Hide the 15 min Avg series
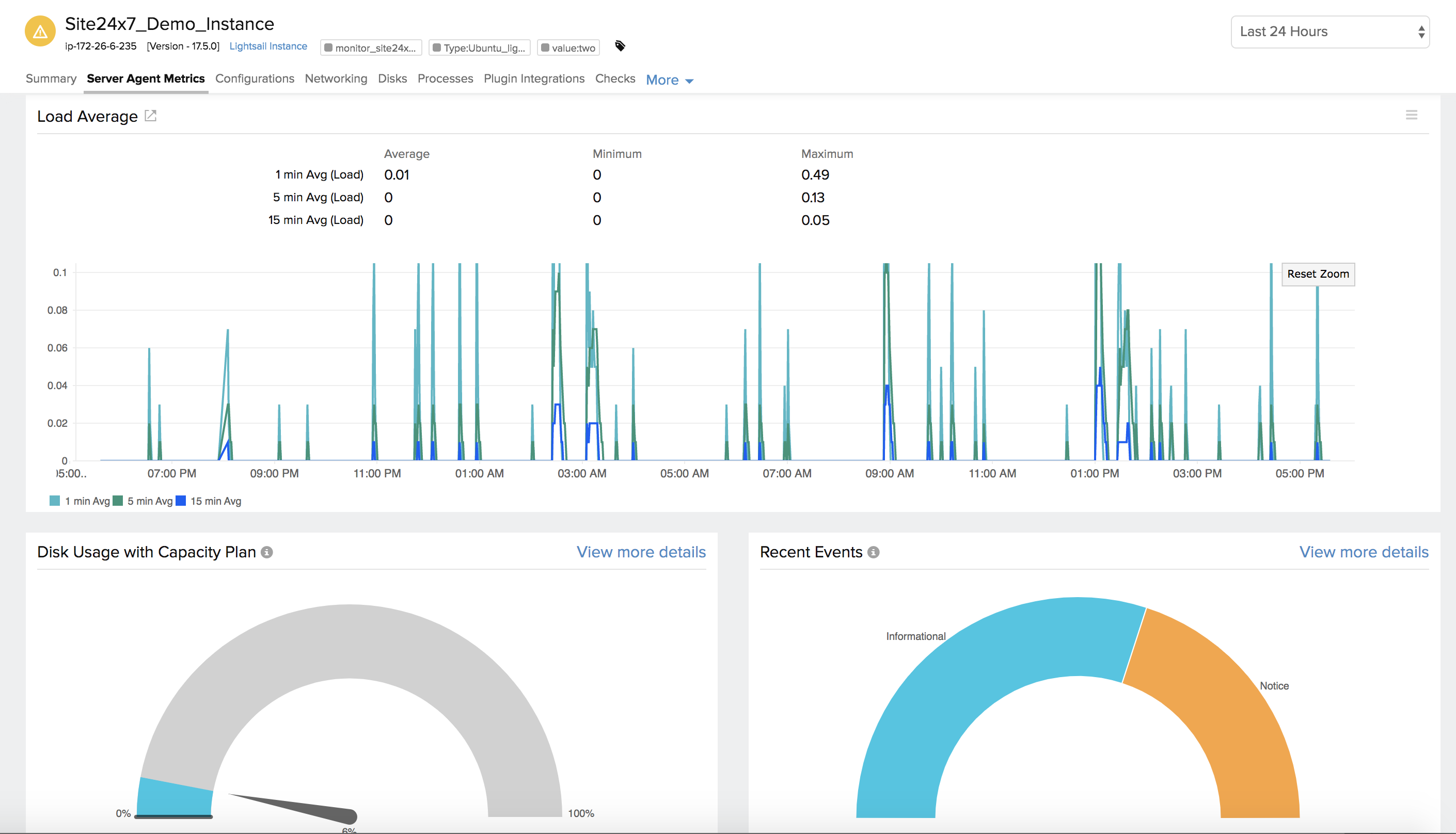Screen dimensions: 1456x834 point(214,500)
